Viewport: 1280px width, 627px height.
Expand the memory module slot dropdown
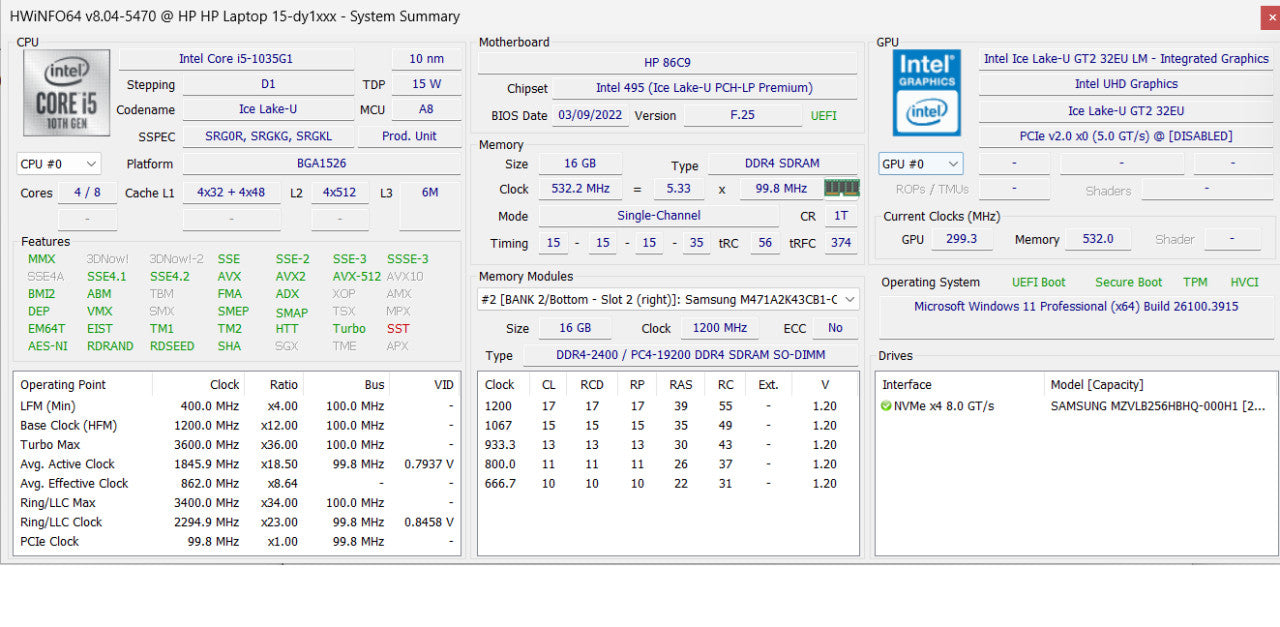click(x=668, y=299)
